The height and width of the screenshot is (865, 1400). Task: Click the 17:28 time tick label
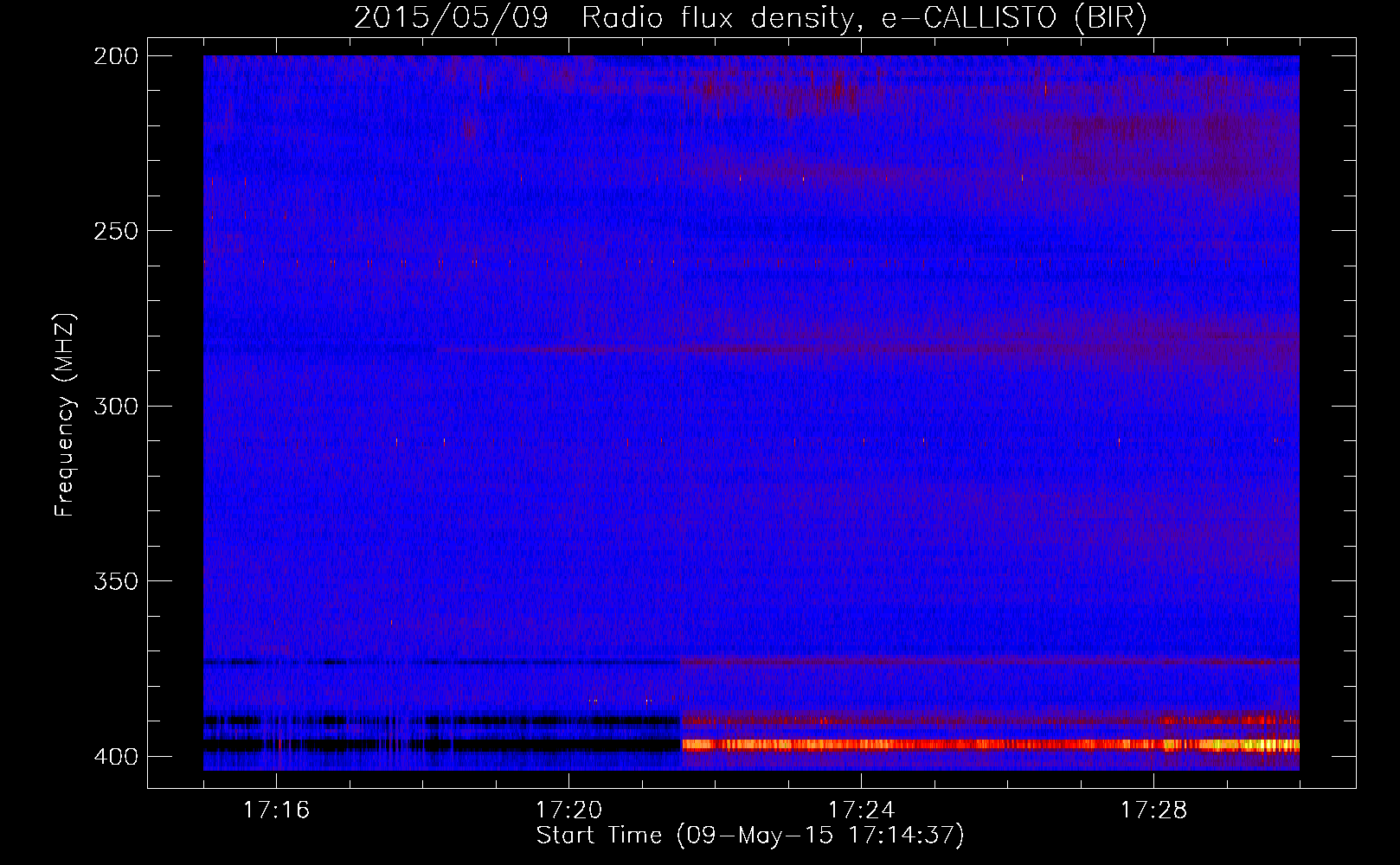tap(1153, 810)
